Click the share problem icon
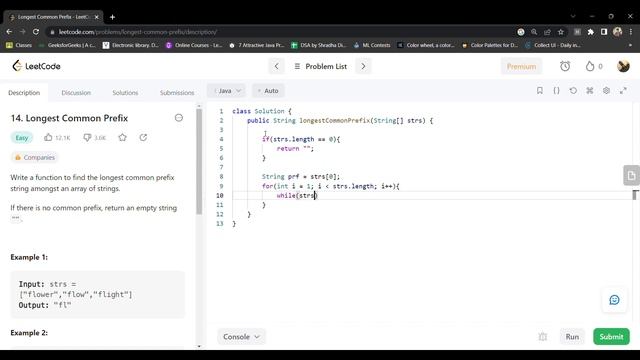640x360 pixels. click(x=143, y=138)
